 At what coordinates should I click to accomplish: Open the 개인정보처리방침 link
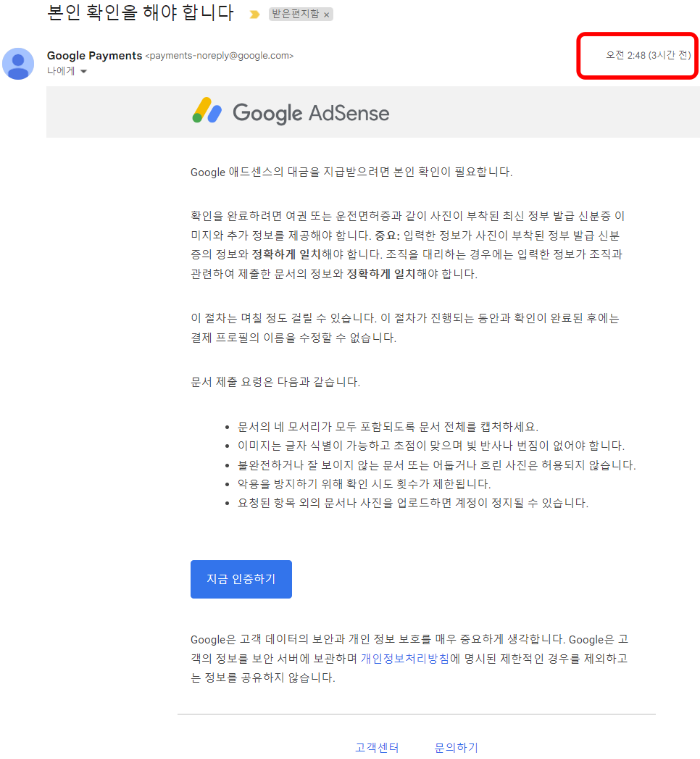[405, 658]
